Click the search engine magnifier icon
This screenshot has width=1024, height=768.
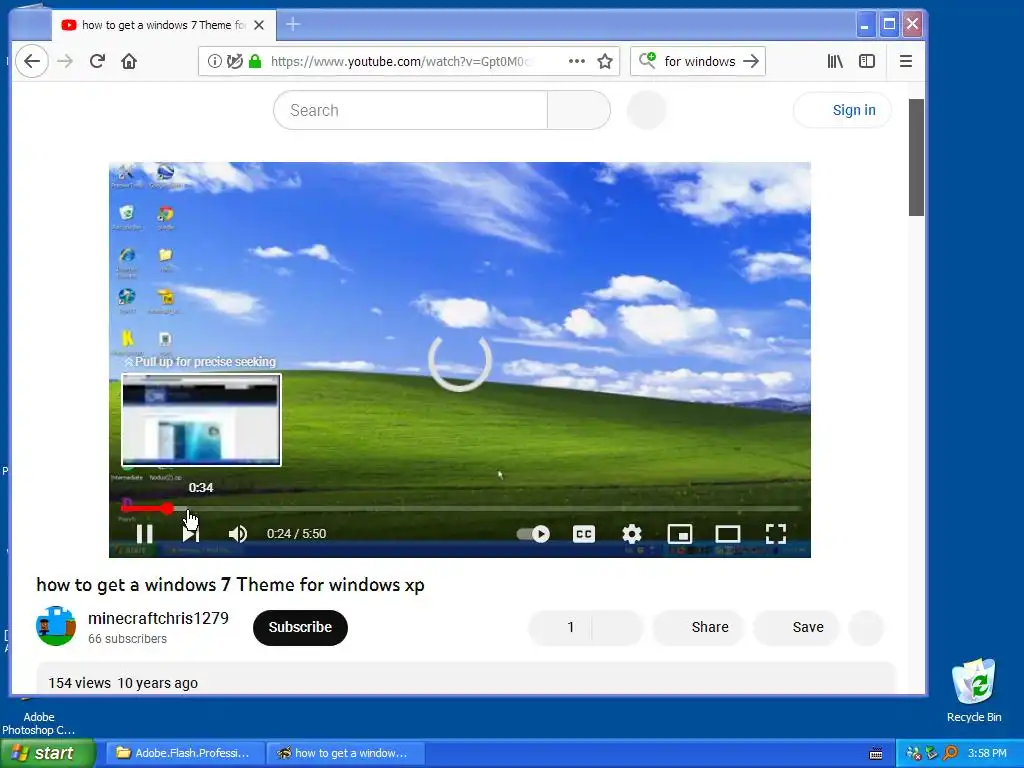[x=647, y=61]
